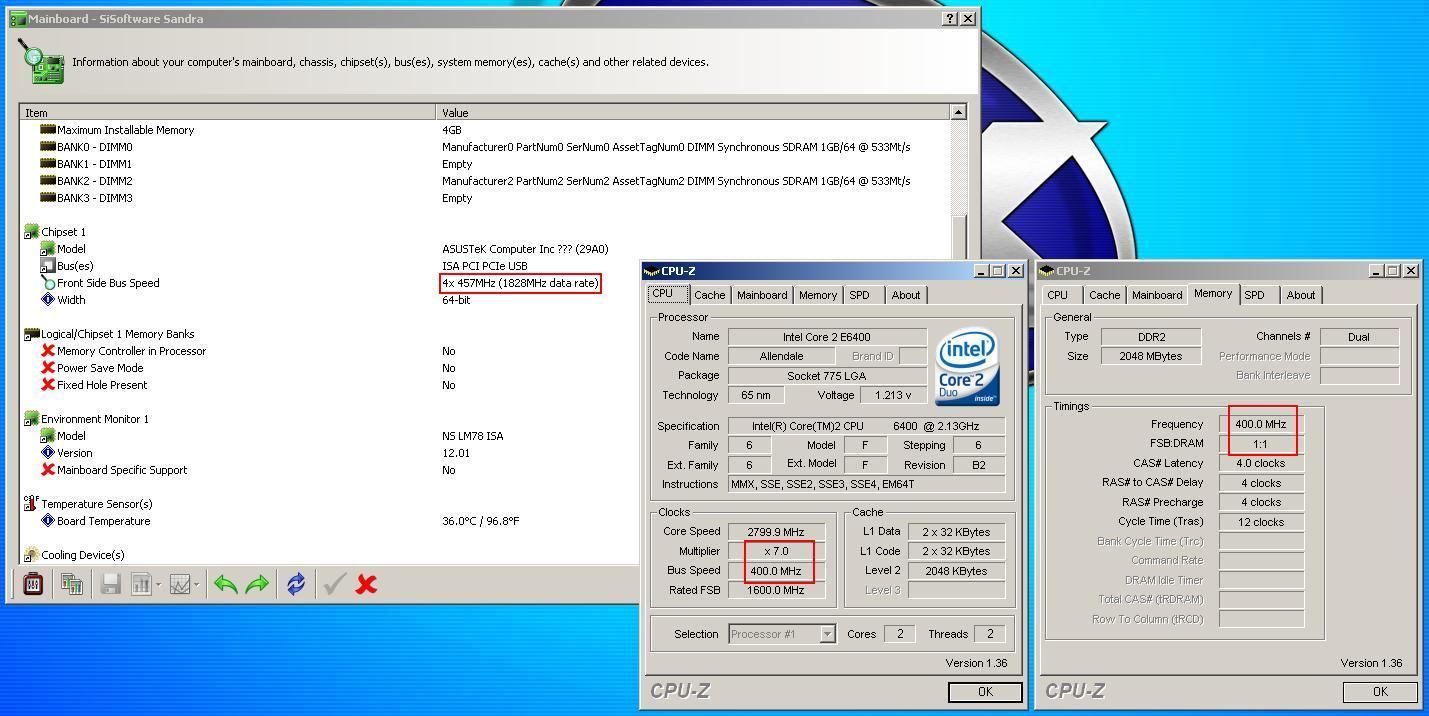Screen dimensions: 1429x716
Task: Click the Rated FSB 1600.0 MHz field
Action: (x=777, y=590)
